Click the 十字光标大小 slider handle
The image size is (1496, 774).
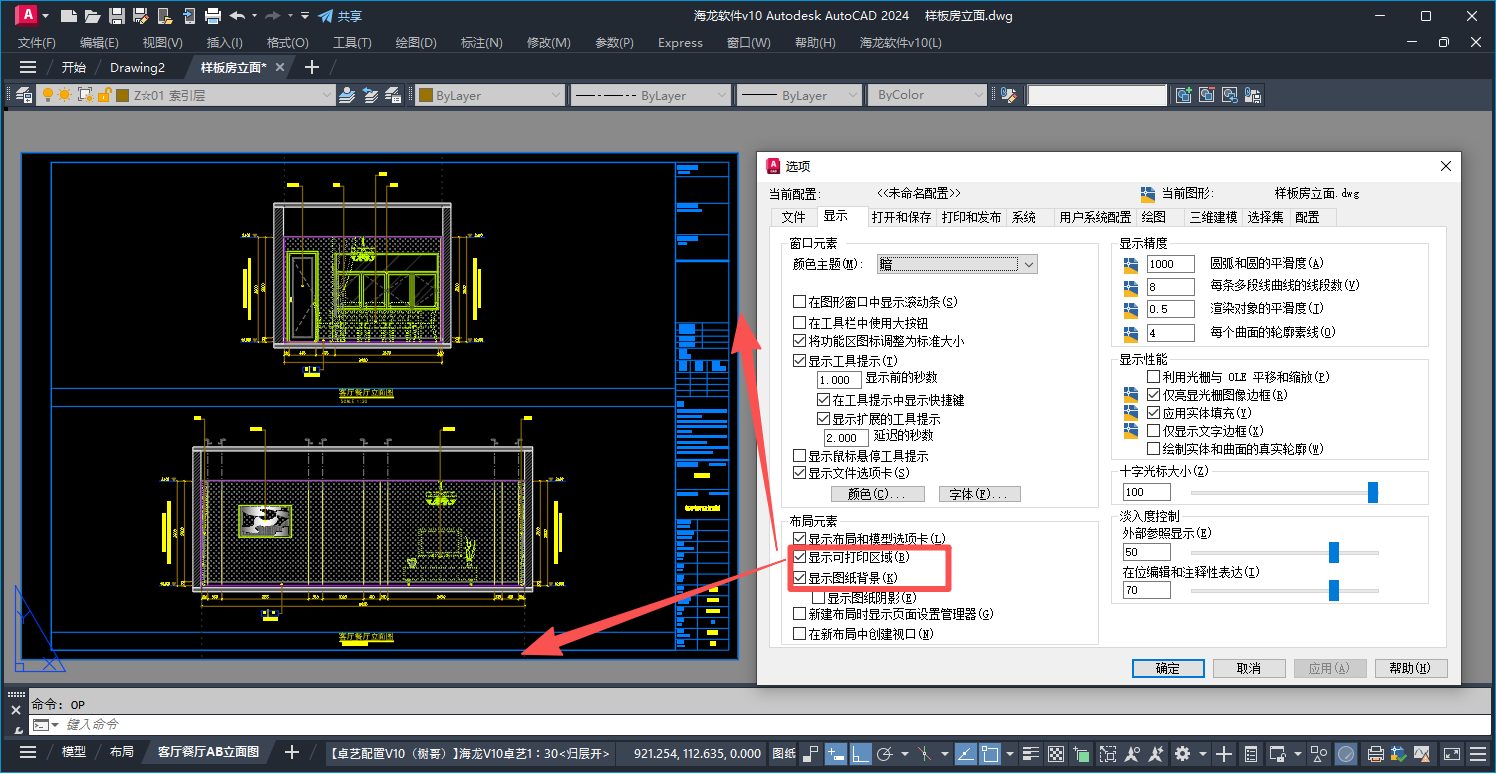pyautogui.click(x=1372, y=492)
